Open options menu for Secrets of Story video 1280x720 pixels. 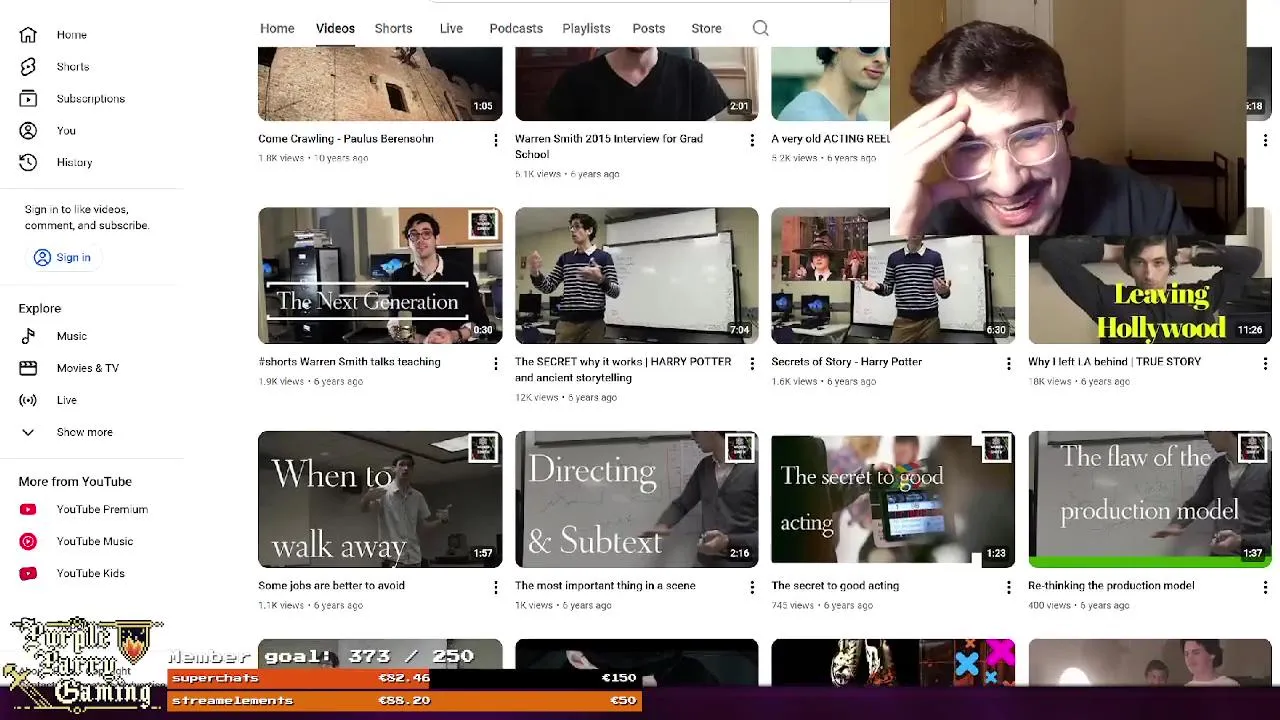(1008, 364)
